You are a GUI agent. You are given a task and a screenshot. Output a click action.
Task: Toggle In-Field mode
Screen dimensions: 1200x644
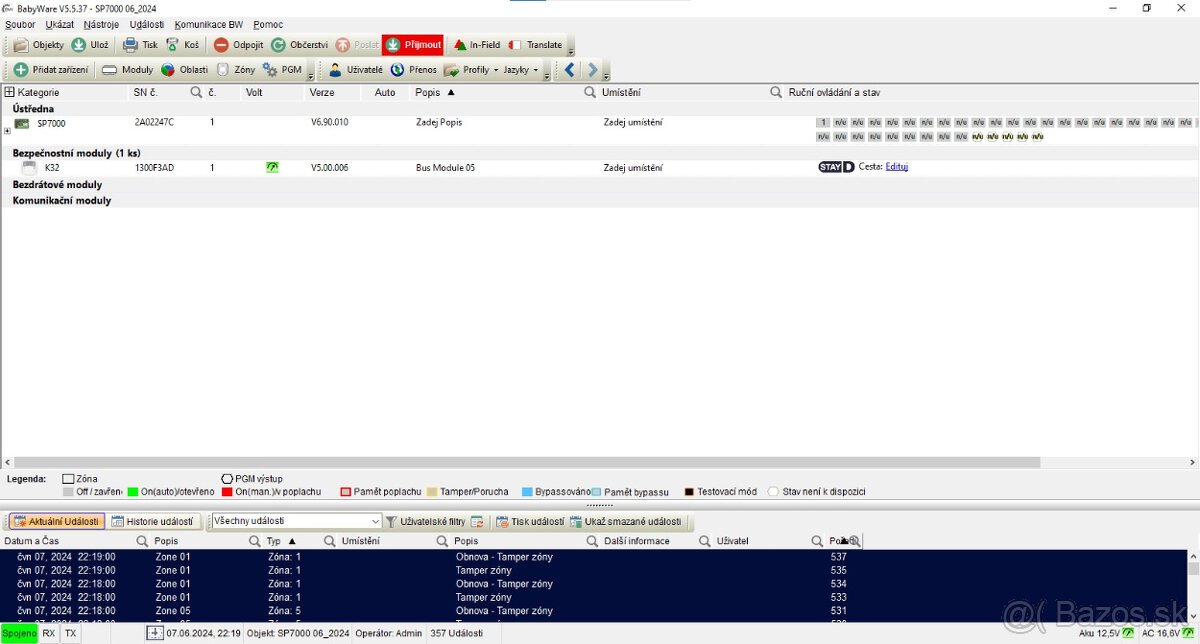460,45
